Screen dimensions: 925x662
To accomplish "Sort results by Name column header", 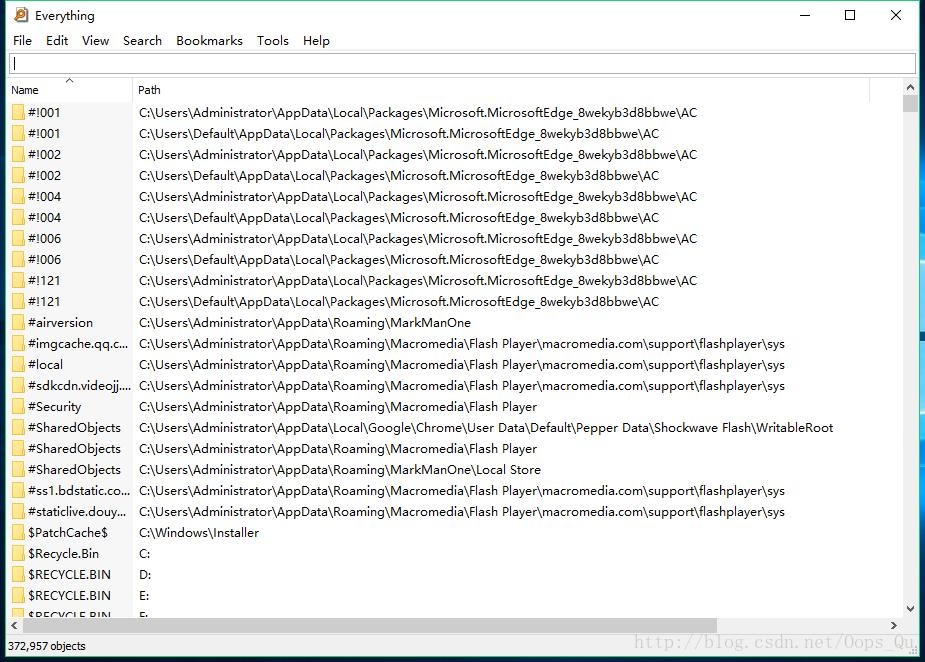I will click(x=60, y=90).
